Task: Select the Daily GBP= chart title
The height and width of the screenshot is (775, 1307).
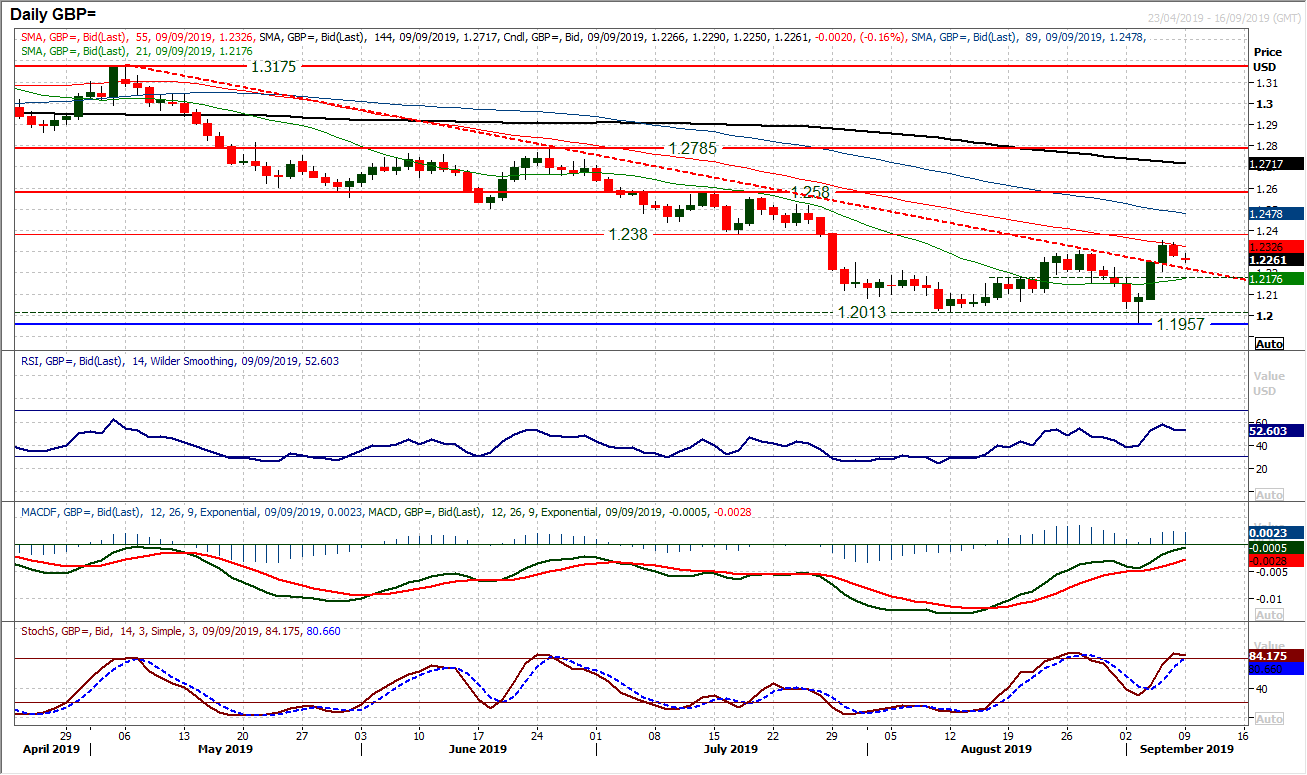Action: tap(53, 13)
